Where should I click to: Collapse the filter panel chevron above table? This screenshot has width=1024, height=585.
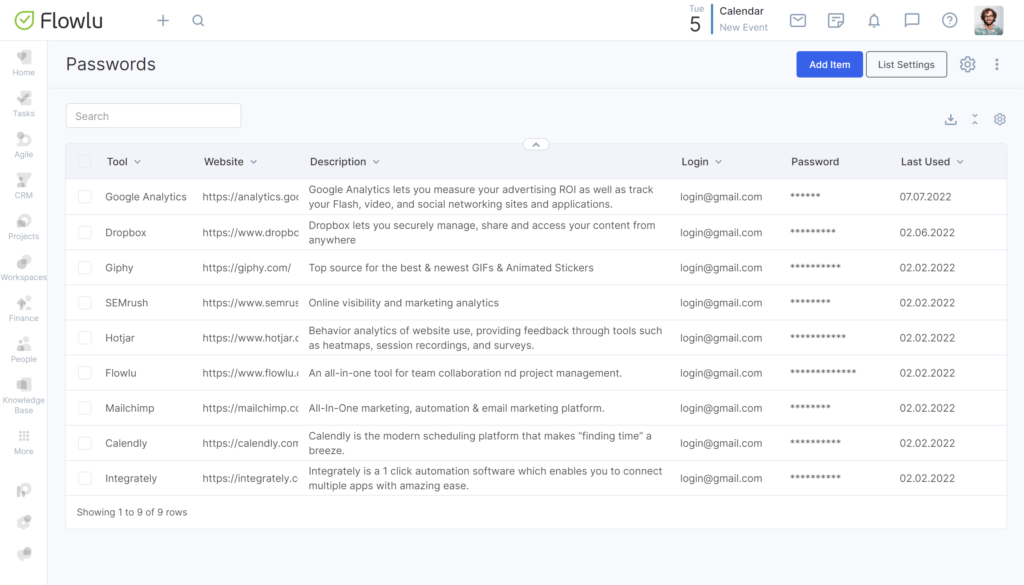[x=536, y=145]
